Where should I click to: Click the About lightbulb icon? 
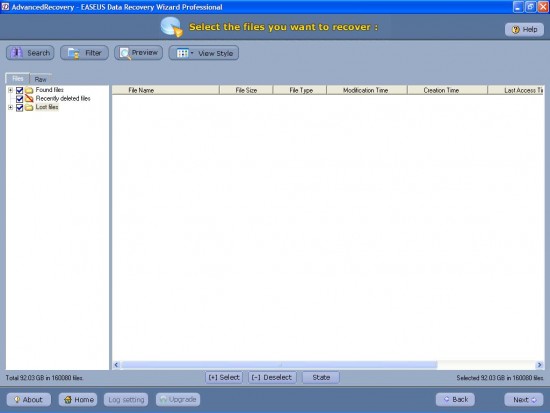click(17, 399)
